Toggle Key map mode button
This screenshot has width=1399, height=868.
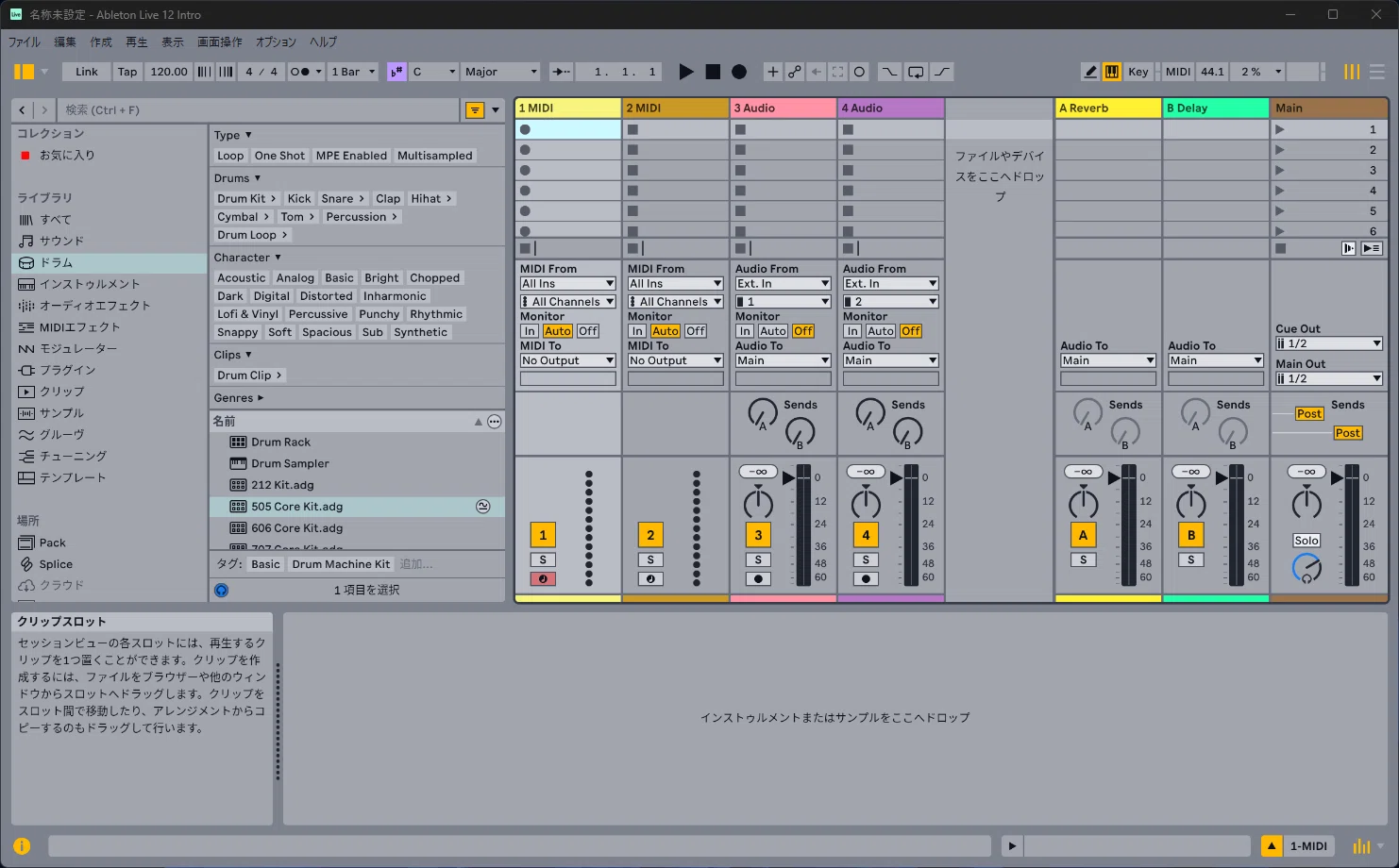click(x=1138, y=72)
